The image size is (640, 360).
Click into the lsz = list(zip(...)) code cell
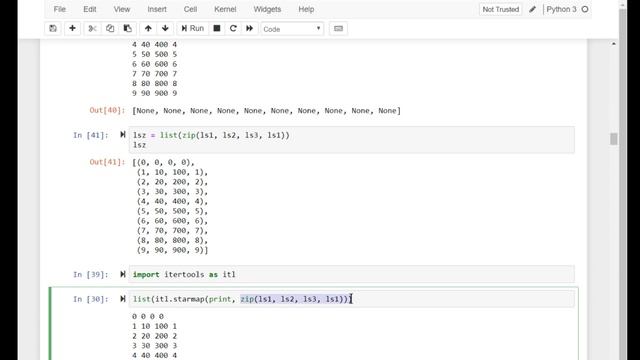click(352, 140)
